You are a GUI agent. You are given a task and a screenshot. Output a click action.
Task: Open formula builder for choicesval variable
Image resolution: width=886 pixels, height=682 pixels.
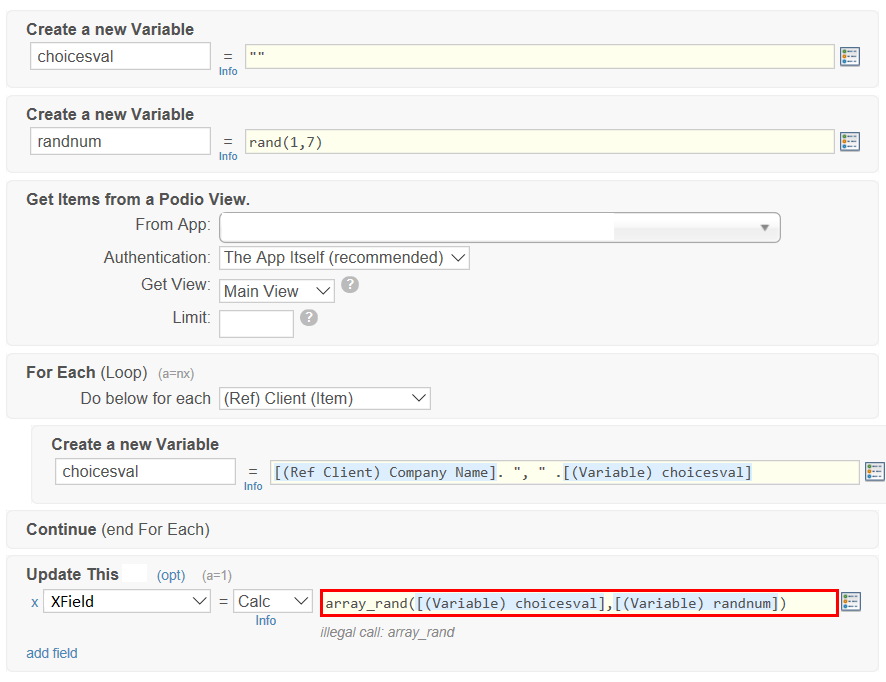pyautogui.click(x=850, y=56)
